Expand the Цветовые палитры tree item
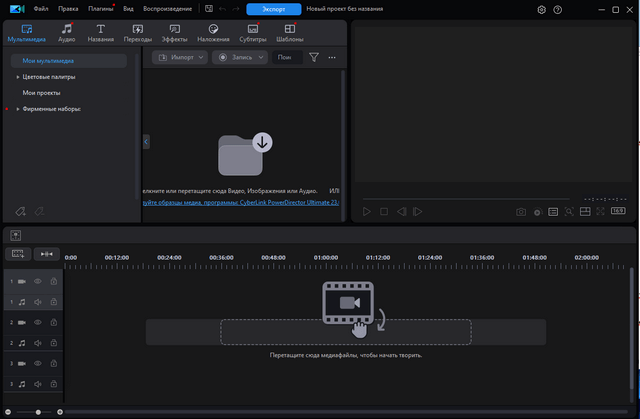 coord(18,77)
